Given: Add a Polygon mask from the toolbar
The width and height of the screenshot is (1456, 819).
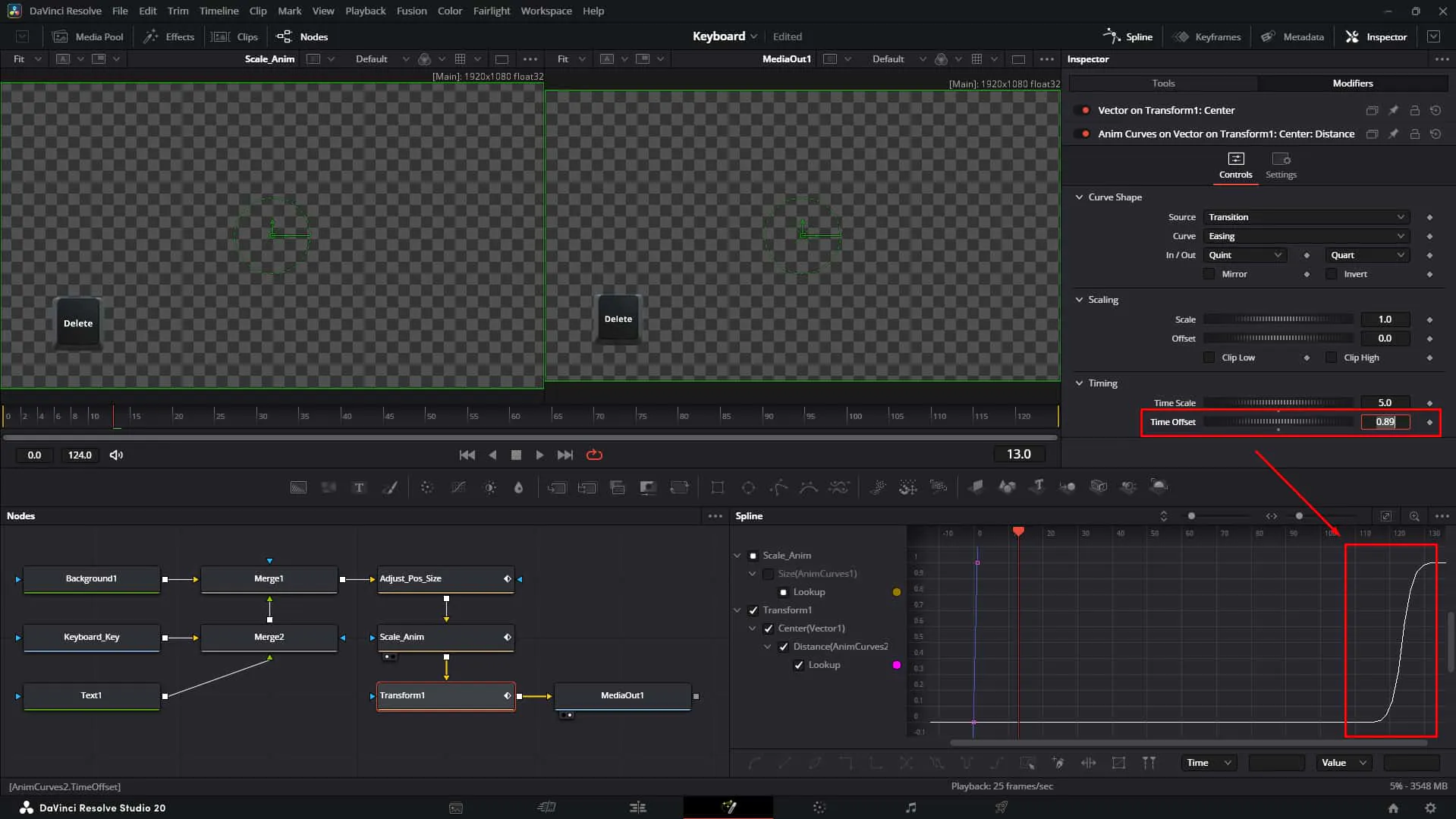Looking at the screenshot, I should 778,487.
